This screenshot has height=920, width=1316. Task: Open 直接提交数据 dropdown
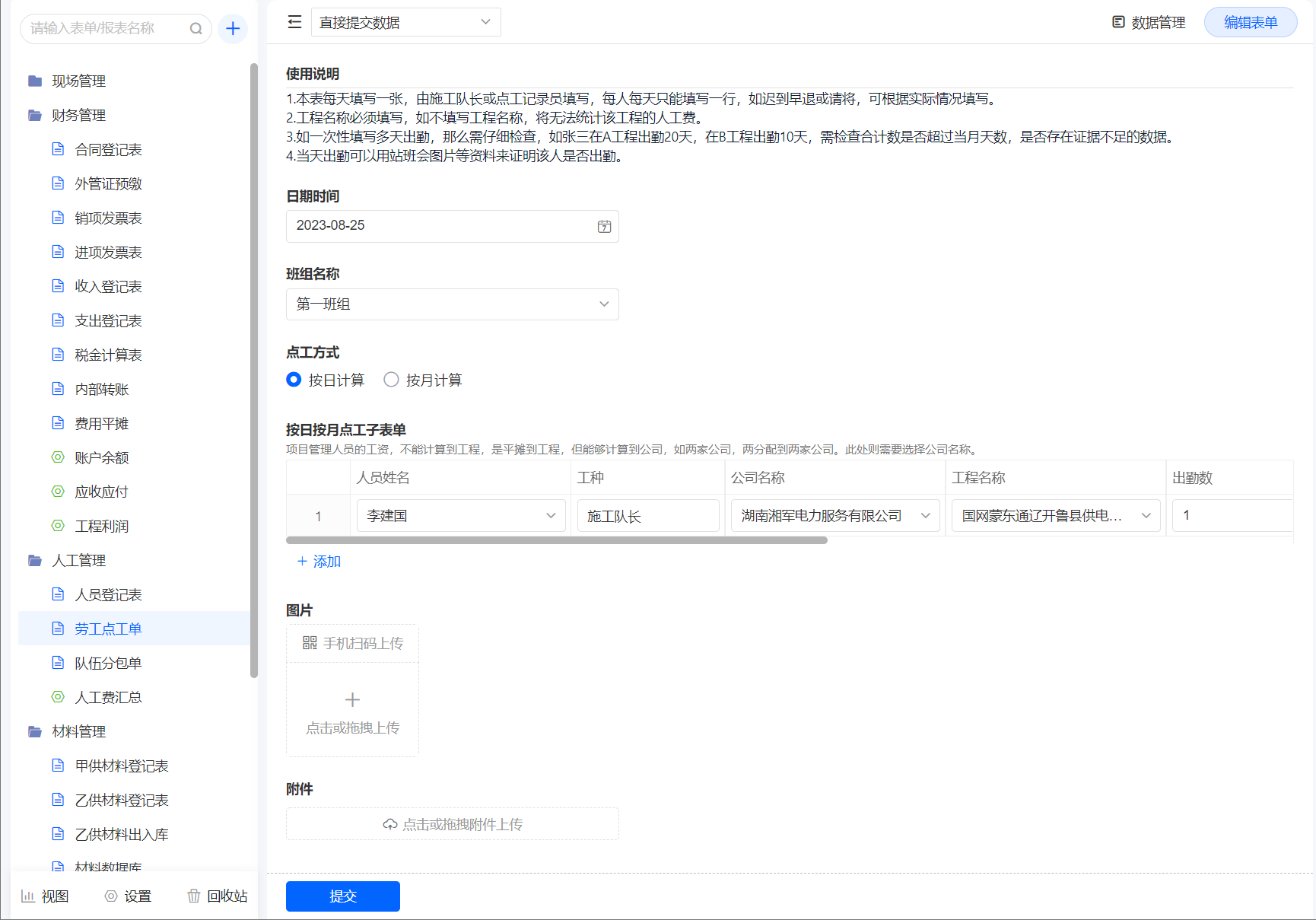[405, 22]
